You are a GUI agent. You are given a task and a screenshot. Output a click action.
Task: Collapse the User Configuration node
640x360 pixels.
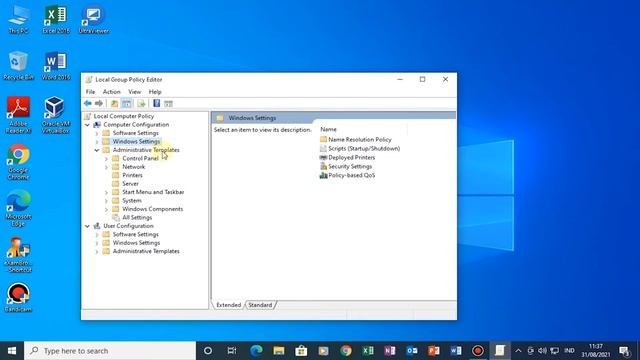click(x=87, y=226)
